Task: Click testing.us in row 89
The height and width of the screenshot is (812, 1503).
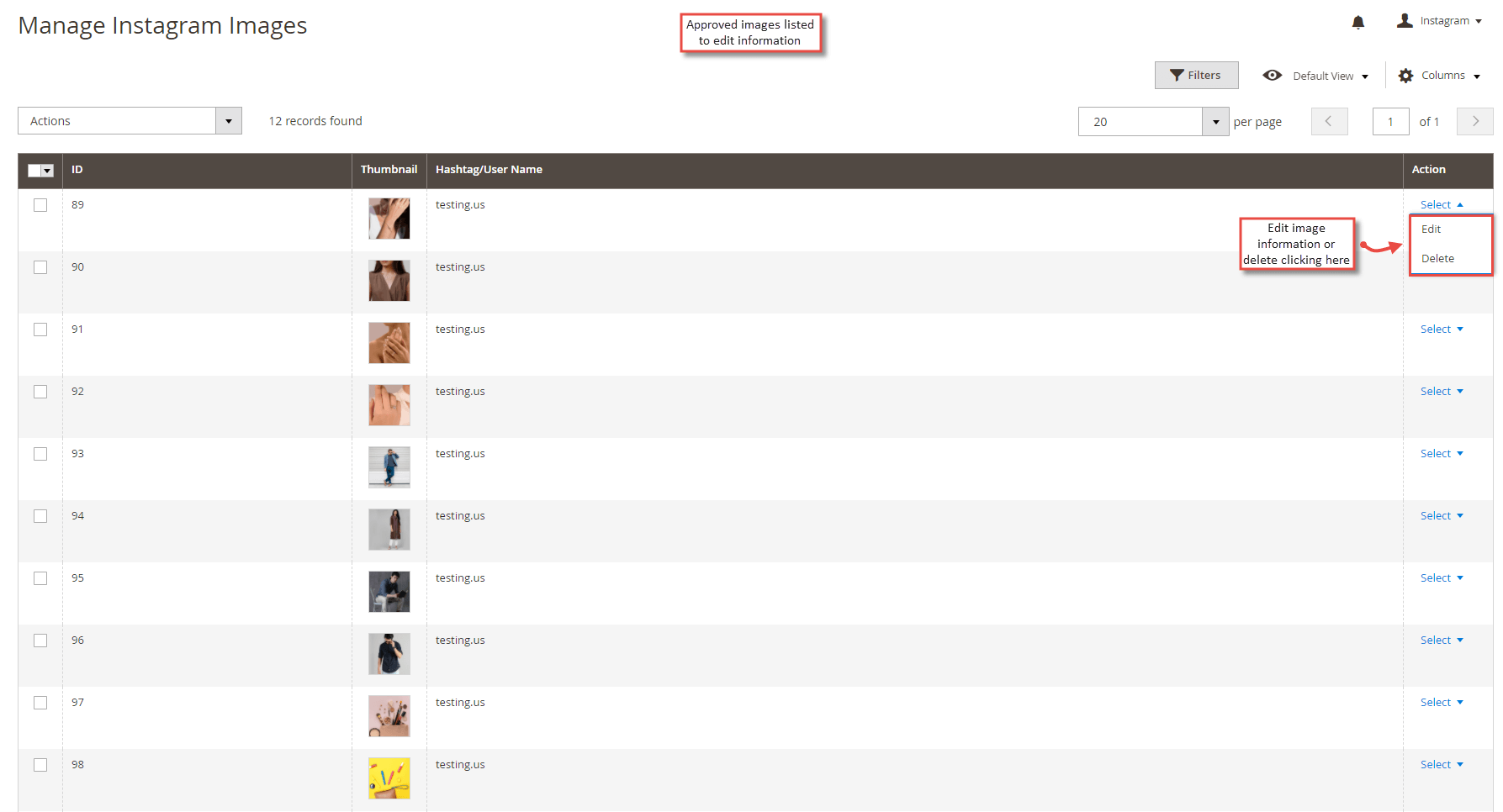Action: [460, 205]
